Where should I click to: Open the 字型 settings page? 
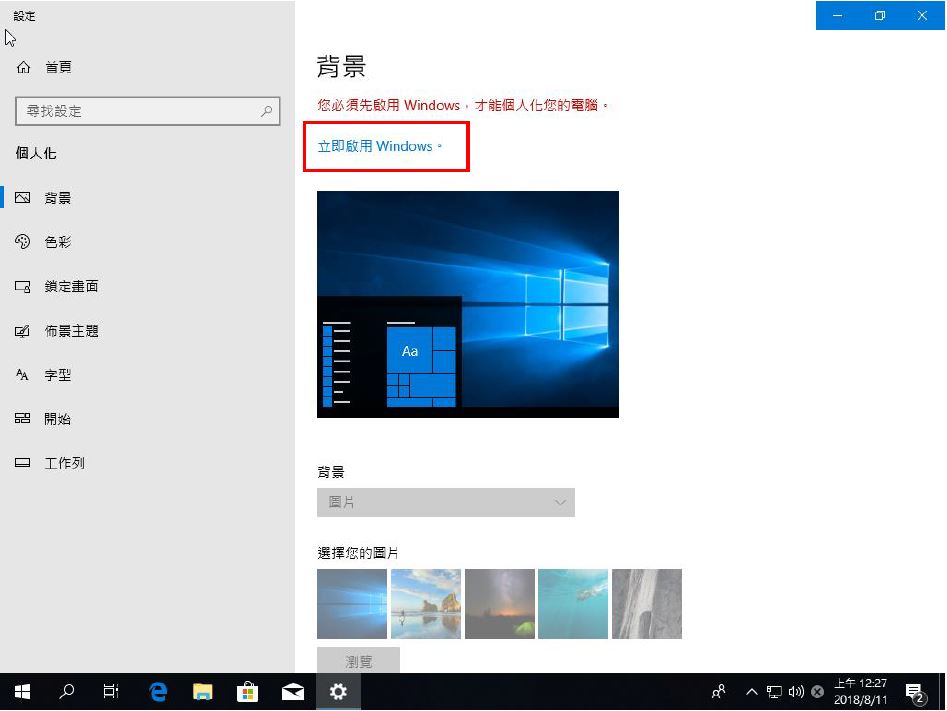point(57,375)
